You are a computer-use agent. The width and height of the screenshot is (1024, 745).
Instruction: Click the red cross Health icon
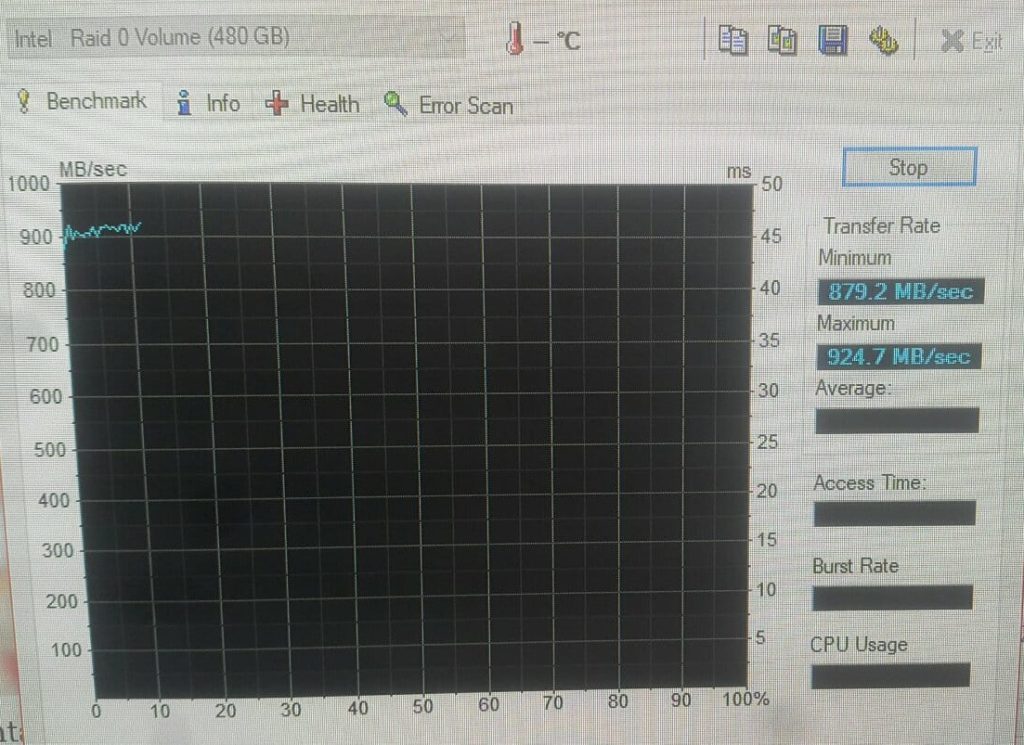pyautogui.click(x=277, y=104)
